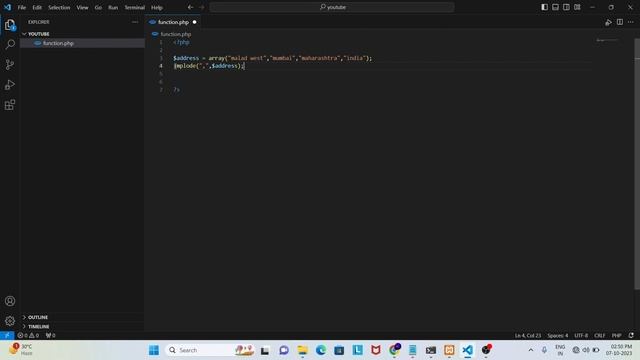Open the File menu
Screen dimensions: 640x360
[x=22, y=7]
